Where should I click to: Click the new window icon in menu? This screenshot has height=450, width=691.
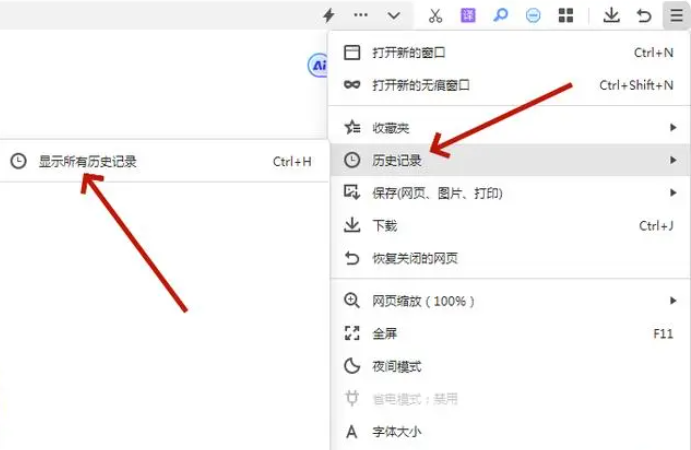(352, 52)
